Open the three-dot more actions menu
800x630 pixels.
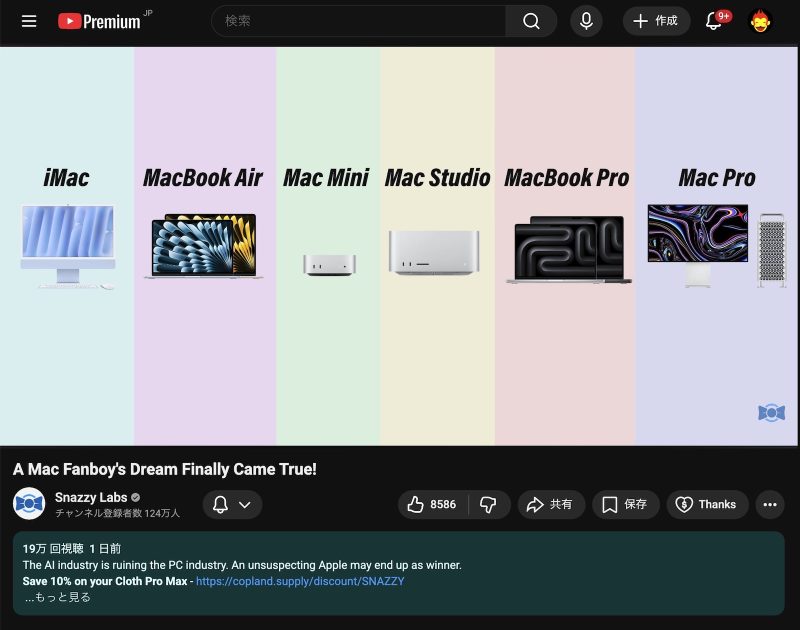point(769,505)
